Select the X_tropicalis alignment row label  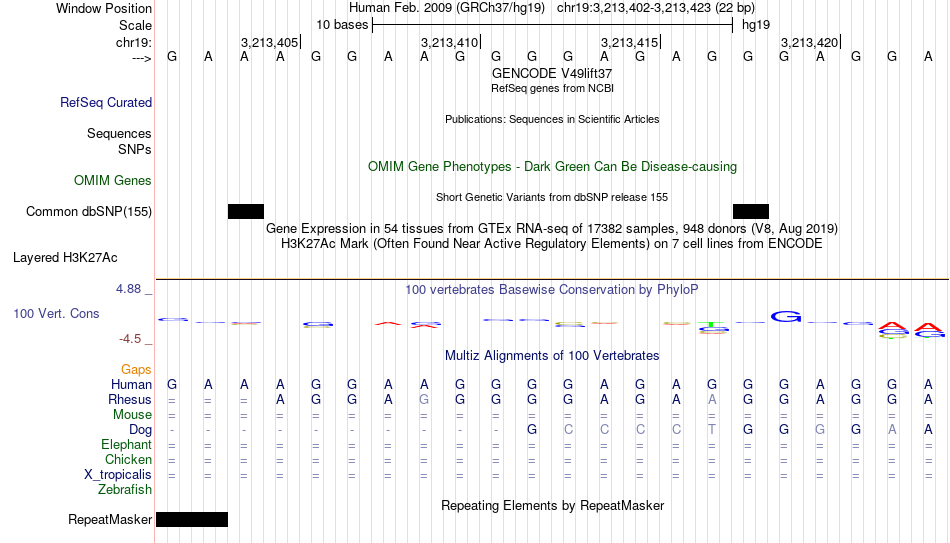click(x=118, y=475)
